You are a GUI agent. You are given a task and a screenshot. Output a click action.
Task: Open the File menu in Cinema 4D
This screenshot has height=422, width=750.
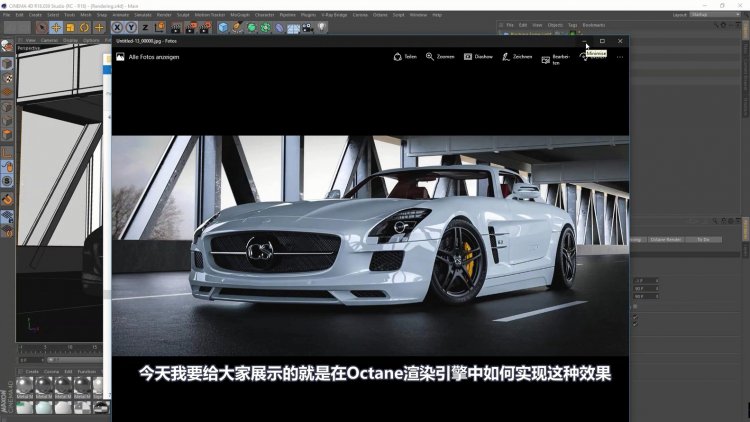(x=7, y=15)
